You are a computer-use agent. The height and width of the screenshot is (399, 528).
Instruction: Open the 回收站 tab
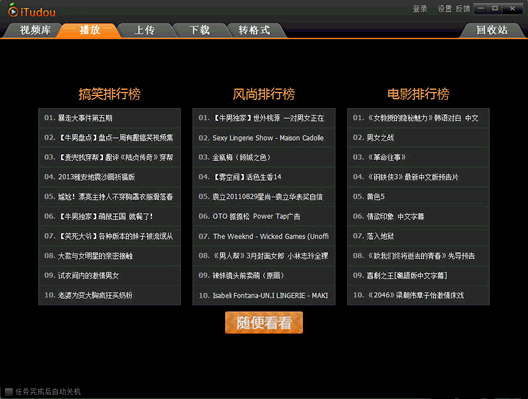[x=492, y=30]
